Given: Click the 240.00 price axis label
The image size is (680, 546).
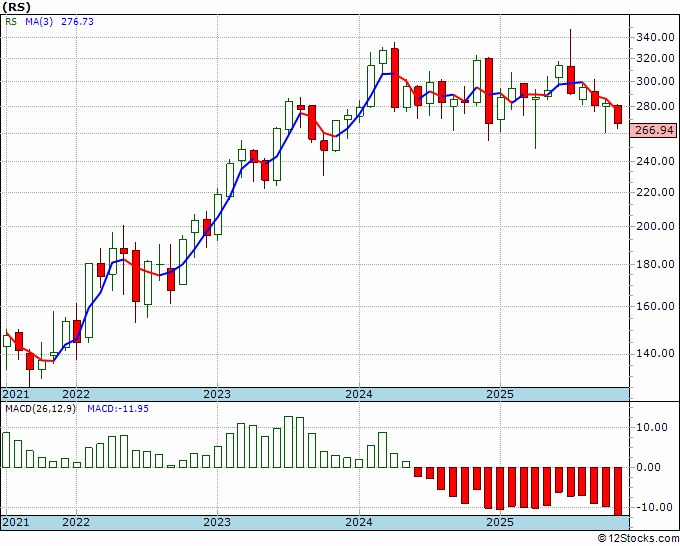Looking at the screenshot, I should (655, 161).
